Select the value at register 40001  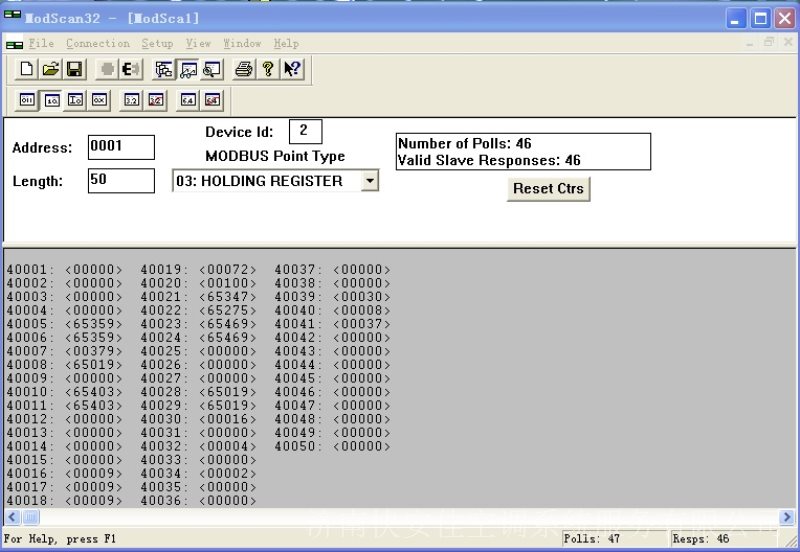(94, 269)
